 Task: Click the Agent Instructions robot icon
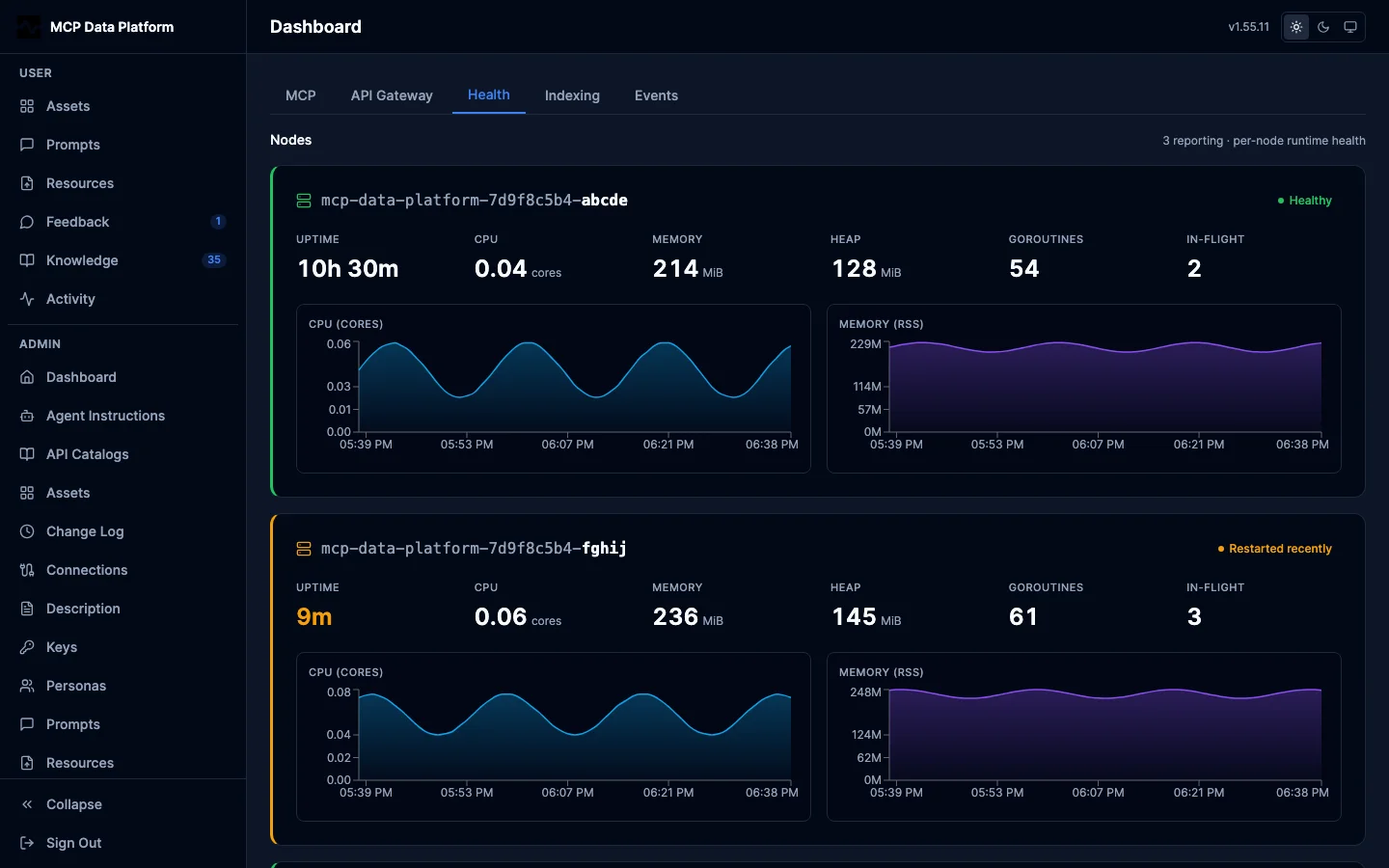(x=27, y=416)
